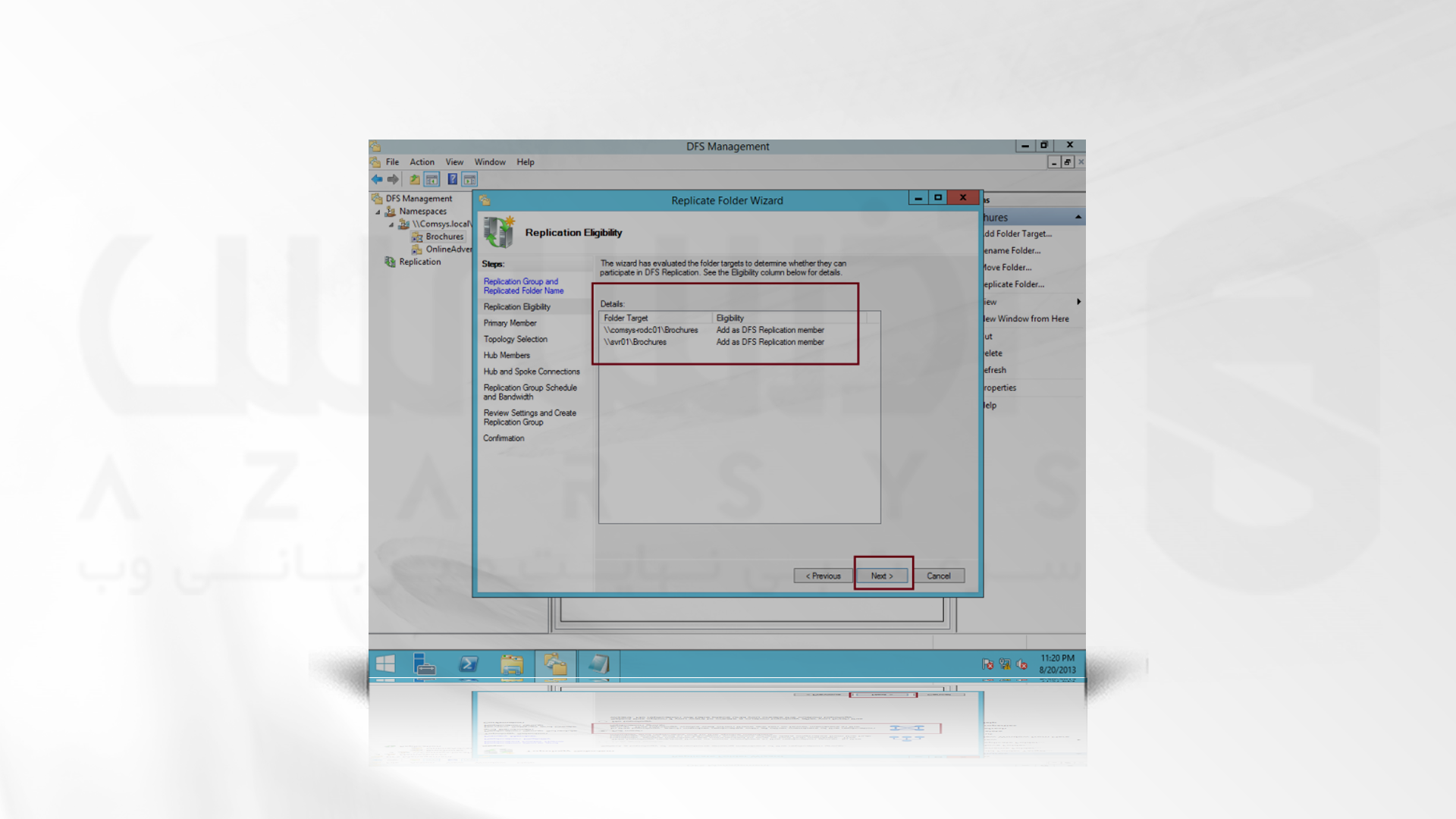The image size is (1456, 819).
Task: Click Next to proceed past Replication Eligibility
Action: tap(882, 575)
